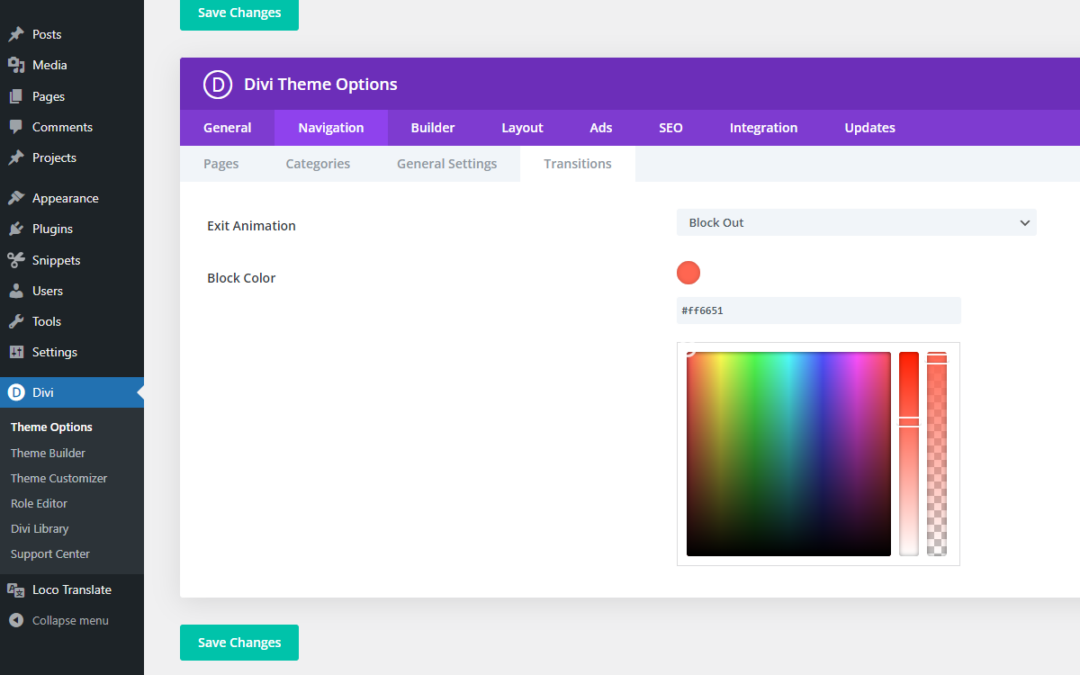Click the Divi logo in the header
Image resolution: width=1080 pixels, height=675 pixels.
click(218, 84)
